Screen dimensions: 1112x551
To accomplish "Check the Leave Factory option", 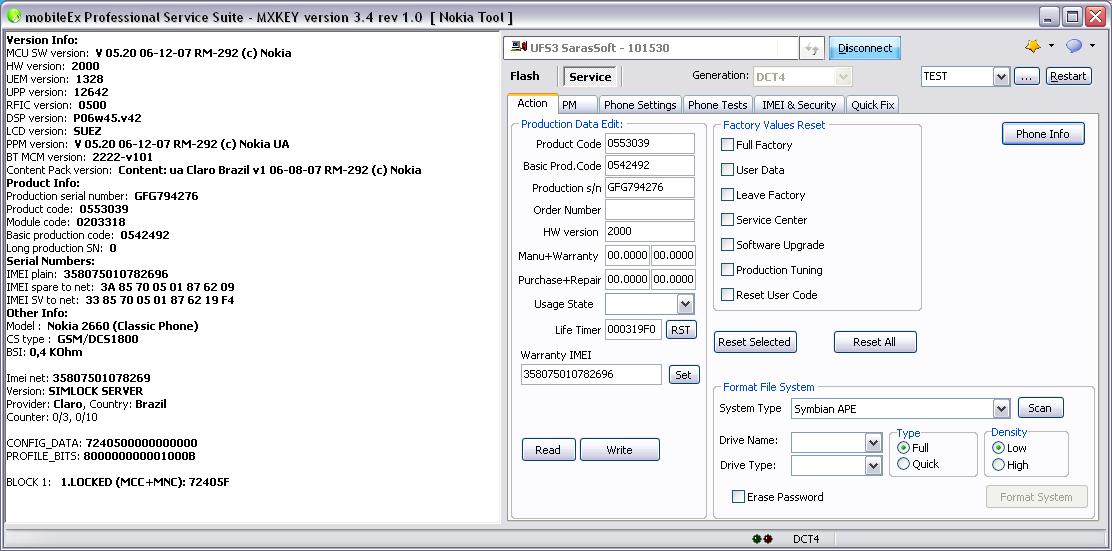I will (x=727, y=194).
